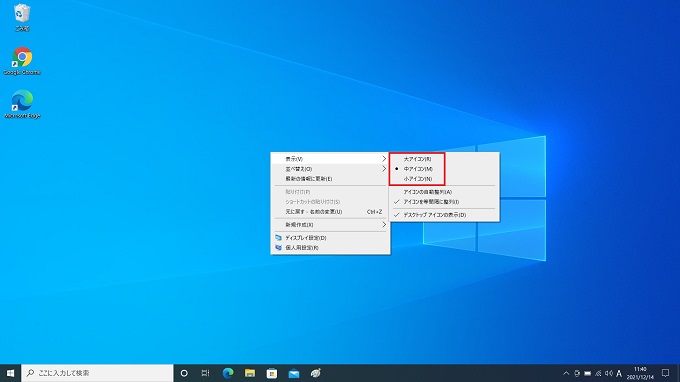Open File Explorer from the taskbar
Screen dimensions: 680x382
pyautogui.click(x=250, y=373)
